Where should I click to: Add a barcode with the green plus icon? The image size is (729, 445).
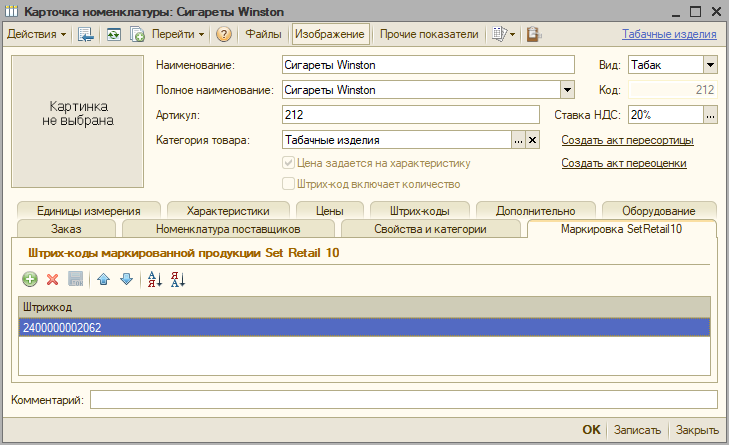point(30,279)
